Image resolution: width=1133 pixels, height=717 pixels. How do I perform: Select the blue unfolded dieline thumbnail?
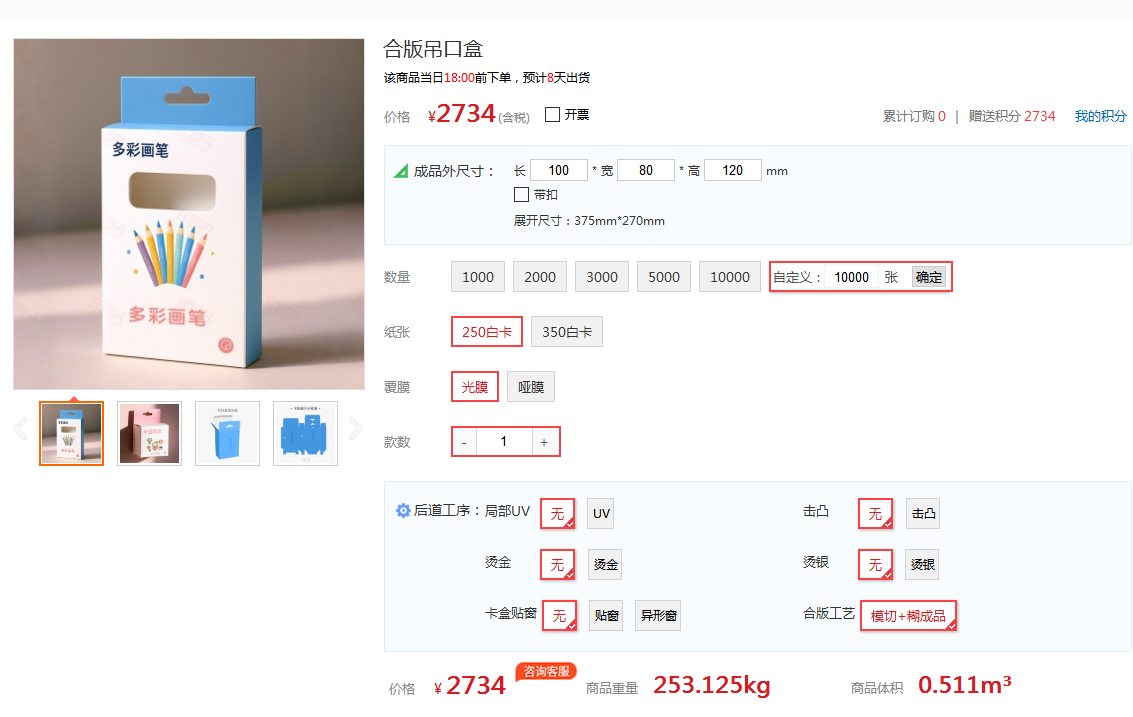point(305,433)
